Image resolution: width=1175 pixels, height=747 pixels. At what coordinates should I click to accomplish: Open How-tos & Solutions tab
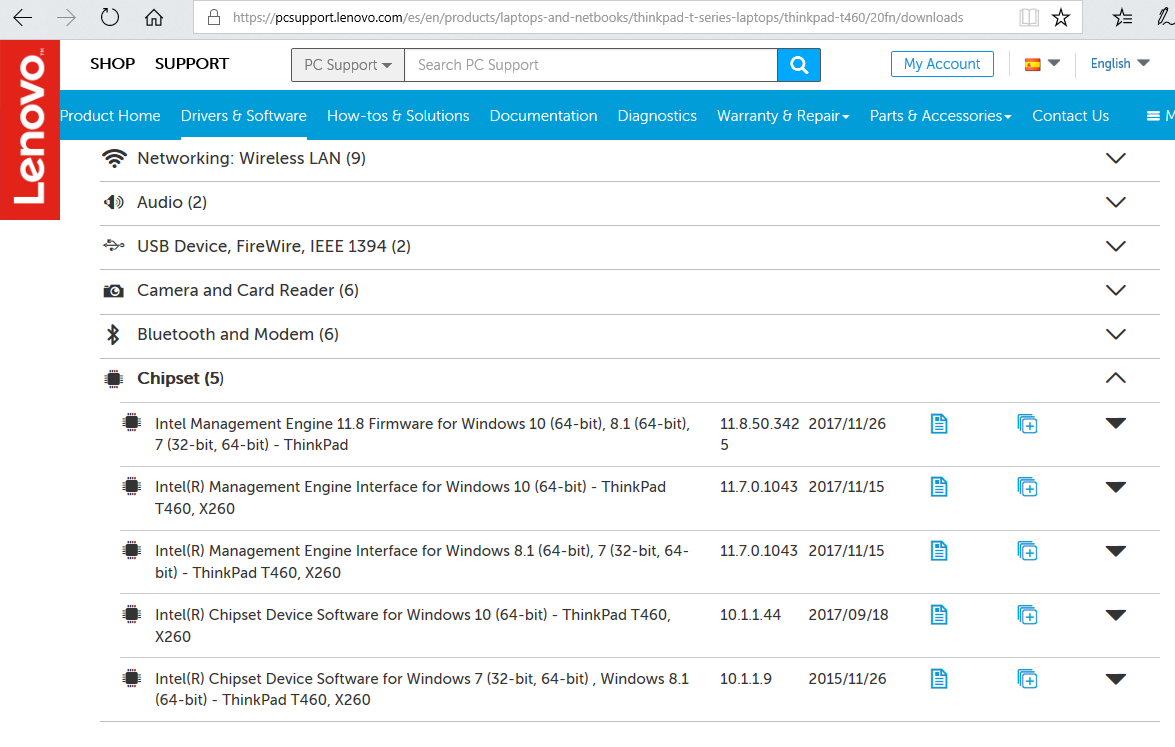pos(398,115)
